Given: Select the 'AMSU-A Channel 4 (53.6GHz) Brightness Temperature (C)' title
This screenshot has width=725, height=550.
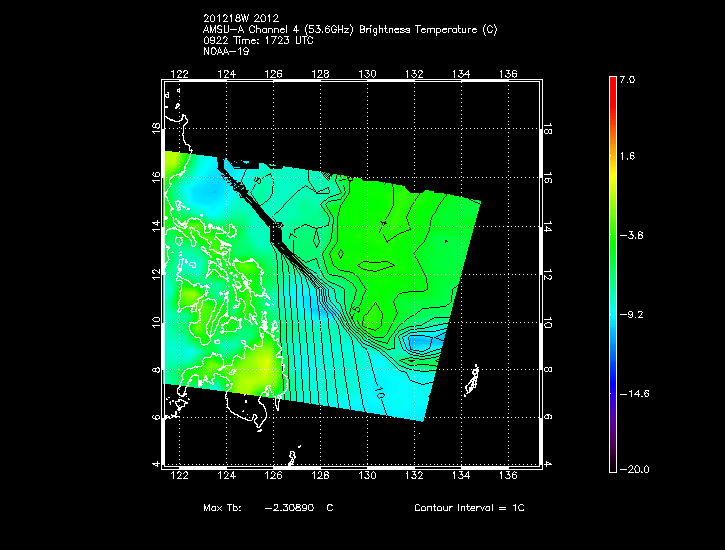Looking at the screenshot, I should (350, 30).
